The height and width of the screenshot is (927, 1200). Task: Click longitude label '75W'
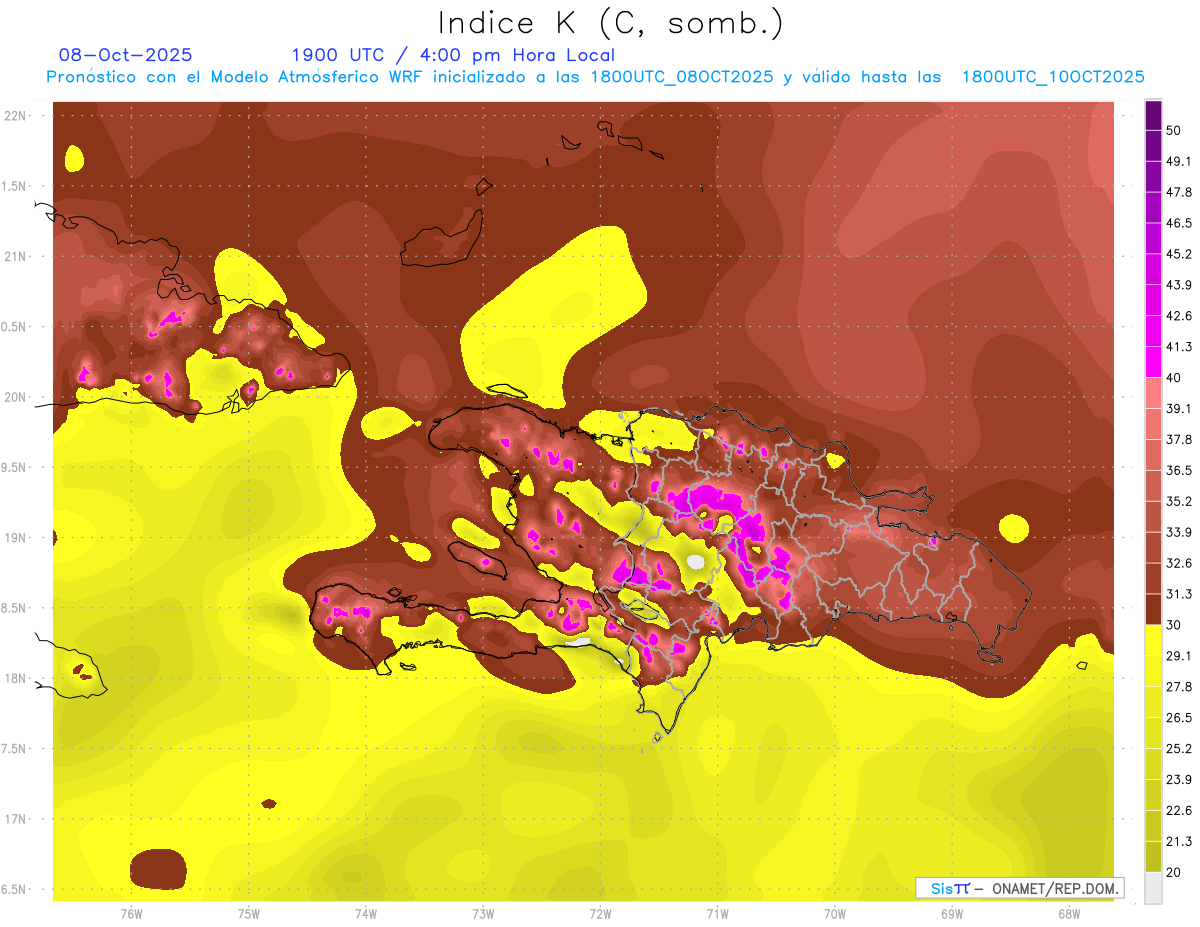coord(249,914)
